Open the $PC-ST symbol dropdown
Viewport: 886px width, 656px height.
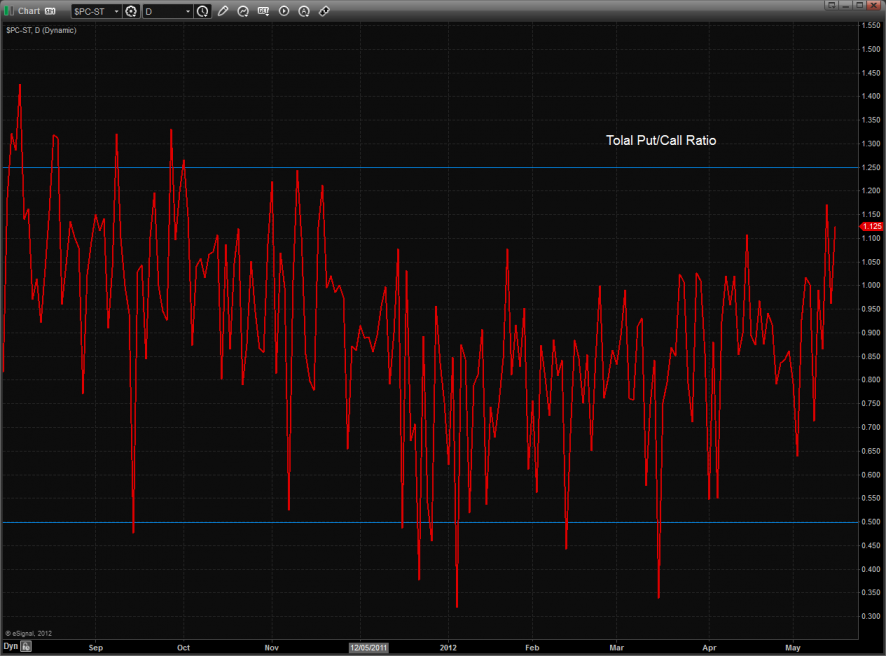point(96,11)
